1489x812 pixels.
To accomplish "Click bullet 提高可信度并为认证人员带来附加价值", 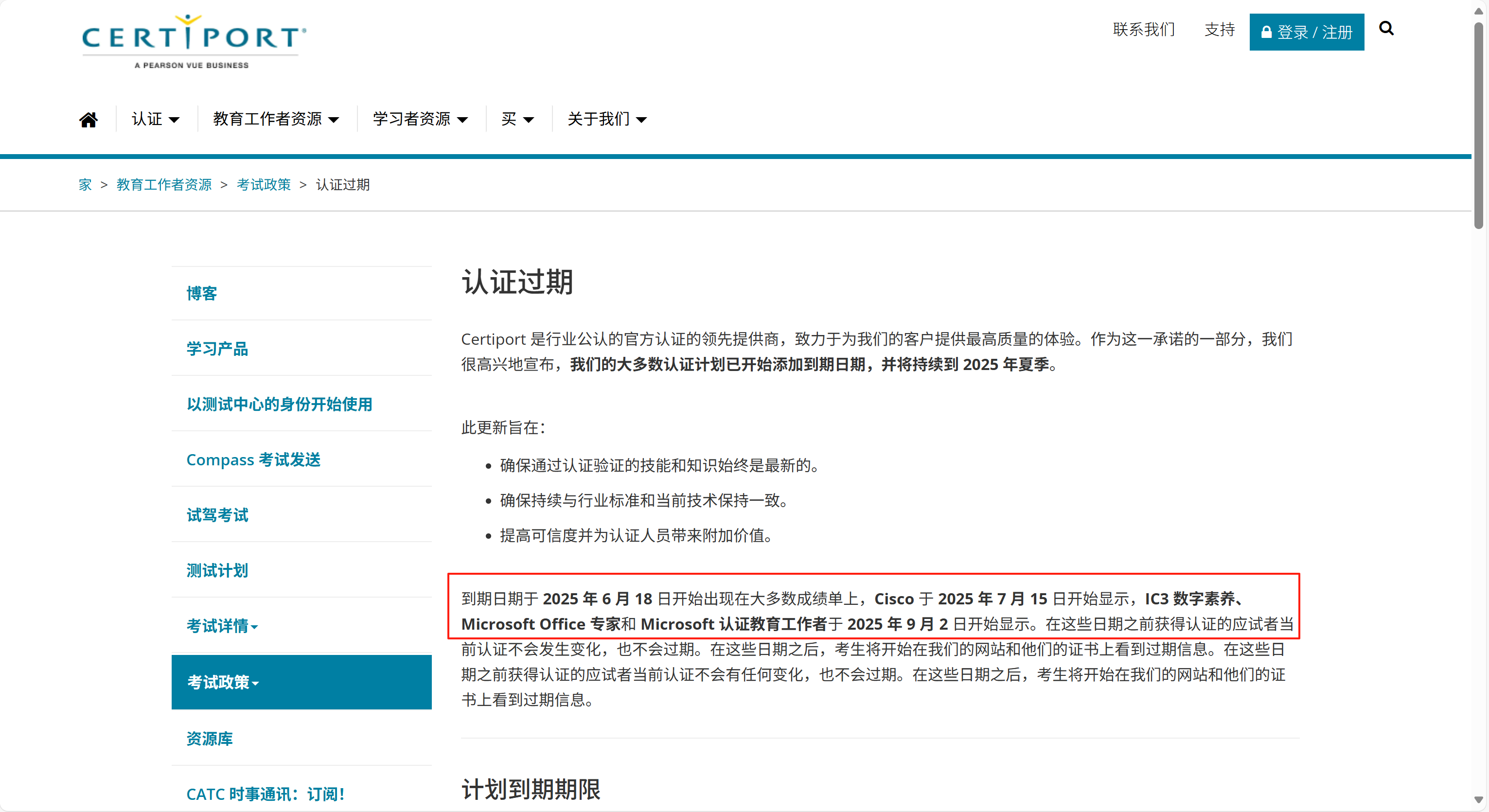I will pyautogui.click(x=637, y=536).
